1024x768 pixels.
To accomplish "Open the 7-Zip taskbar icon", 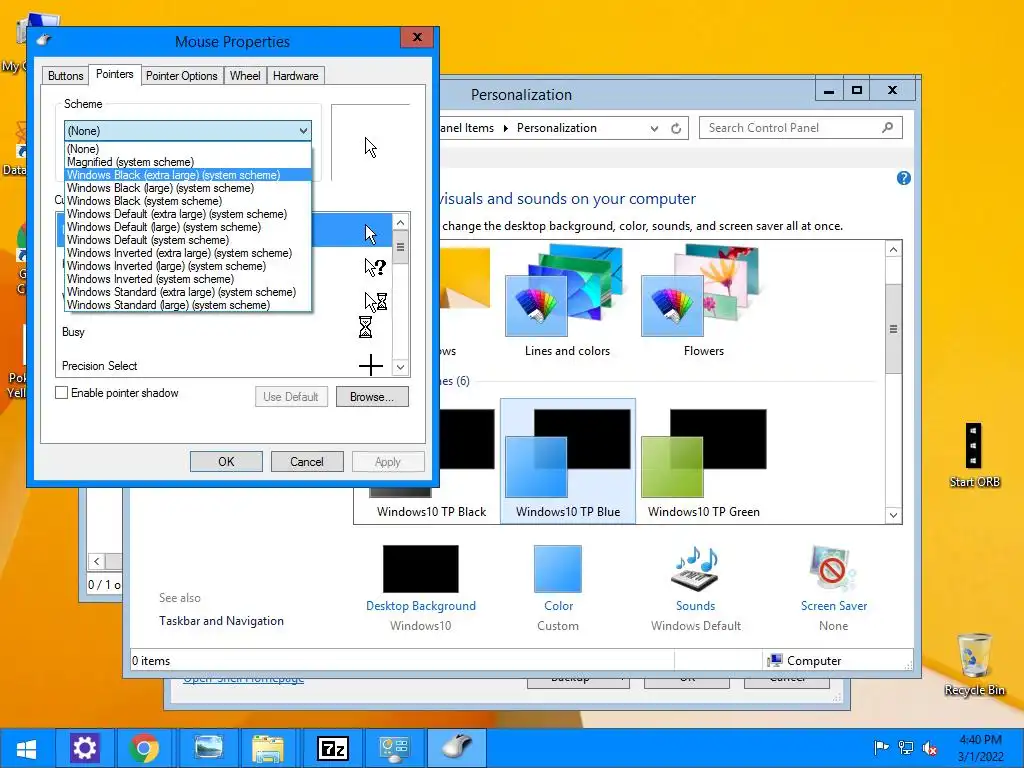I will [x=332, y=748].
